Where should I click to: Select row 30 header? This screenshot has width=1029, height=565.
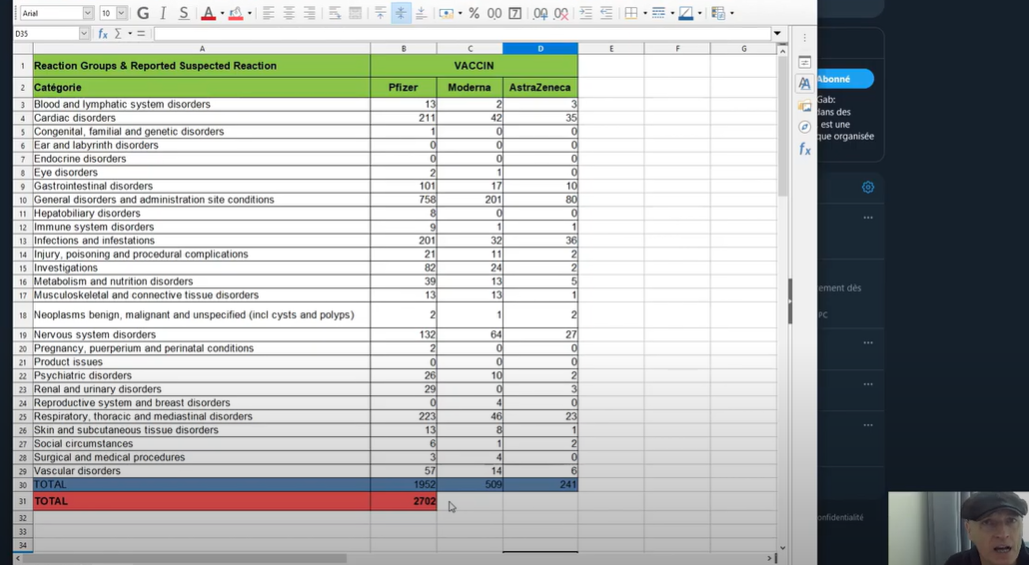click(23, 485)
